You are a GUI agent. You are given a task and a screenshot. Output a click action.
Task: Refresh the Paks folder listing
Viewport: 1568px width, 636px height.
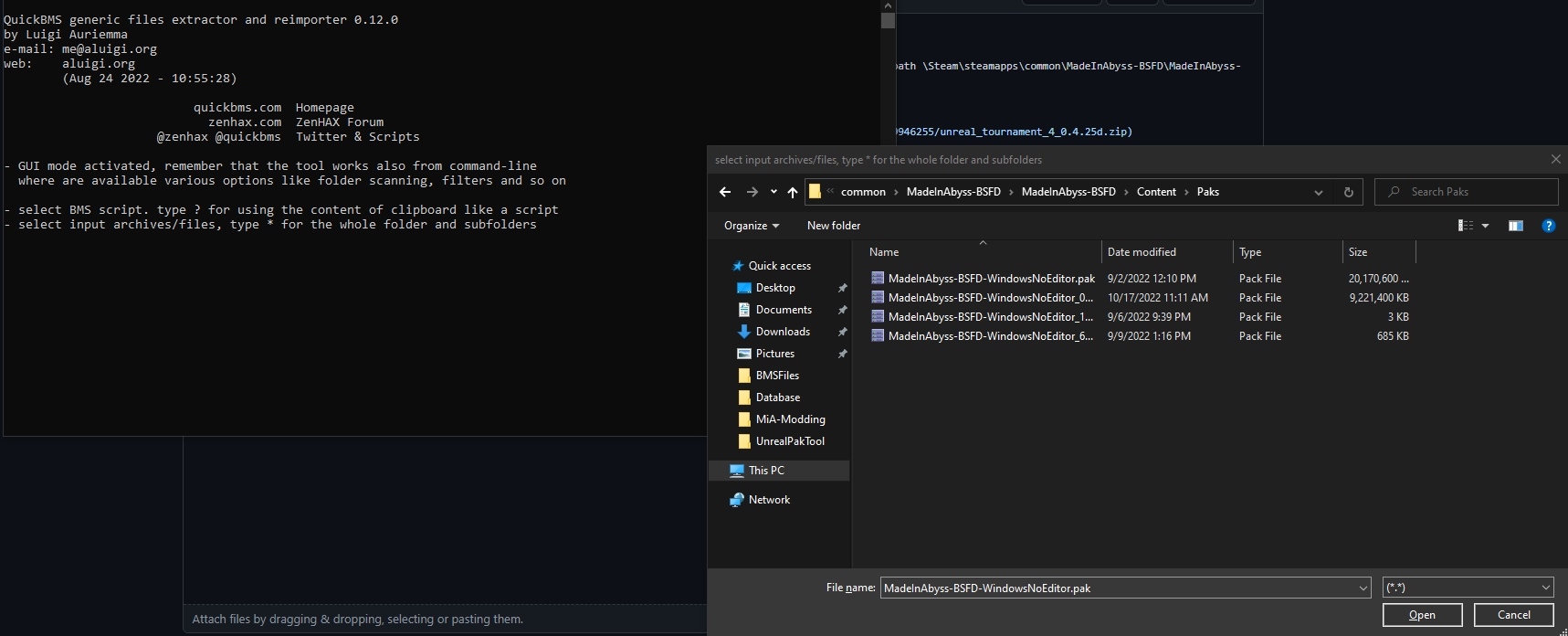click(1348, 192)
